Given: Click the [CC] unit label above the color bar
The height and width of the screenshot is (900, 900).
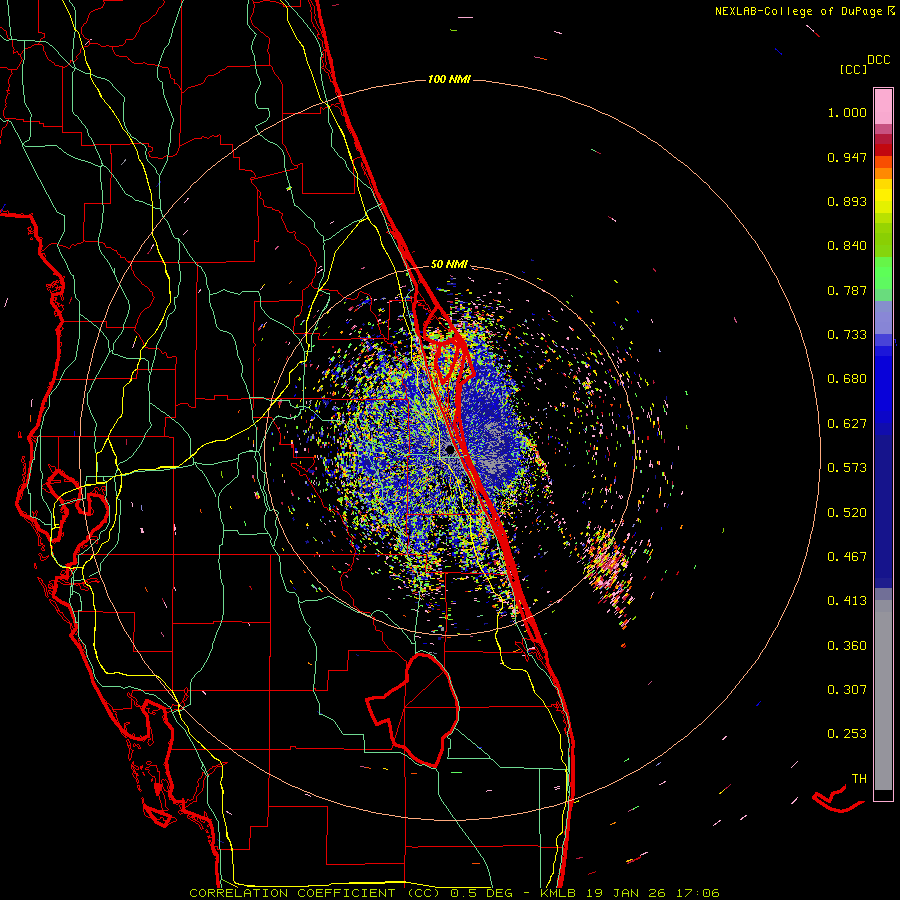Looking at the screenshot, I should point(853,69).
